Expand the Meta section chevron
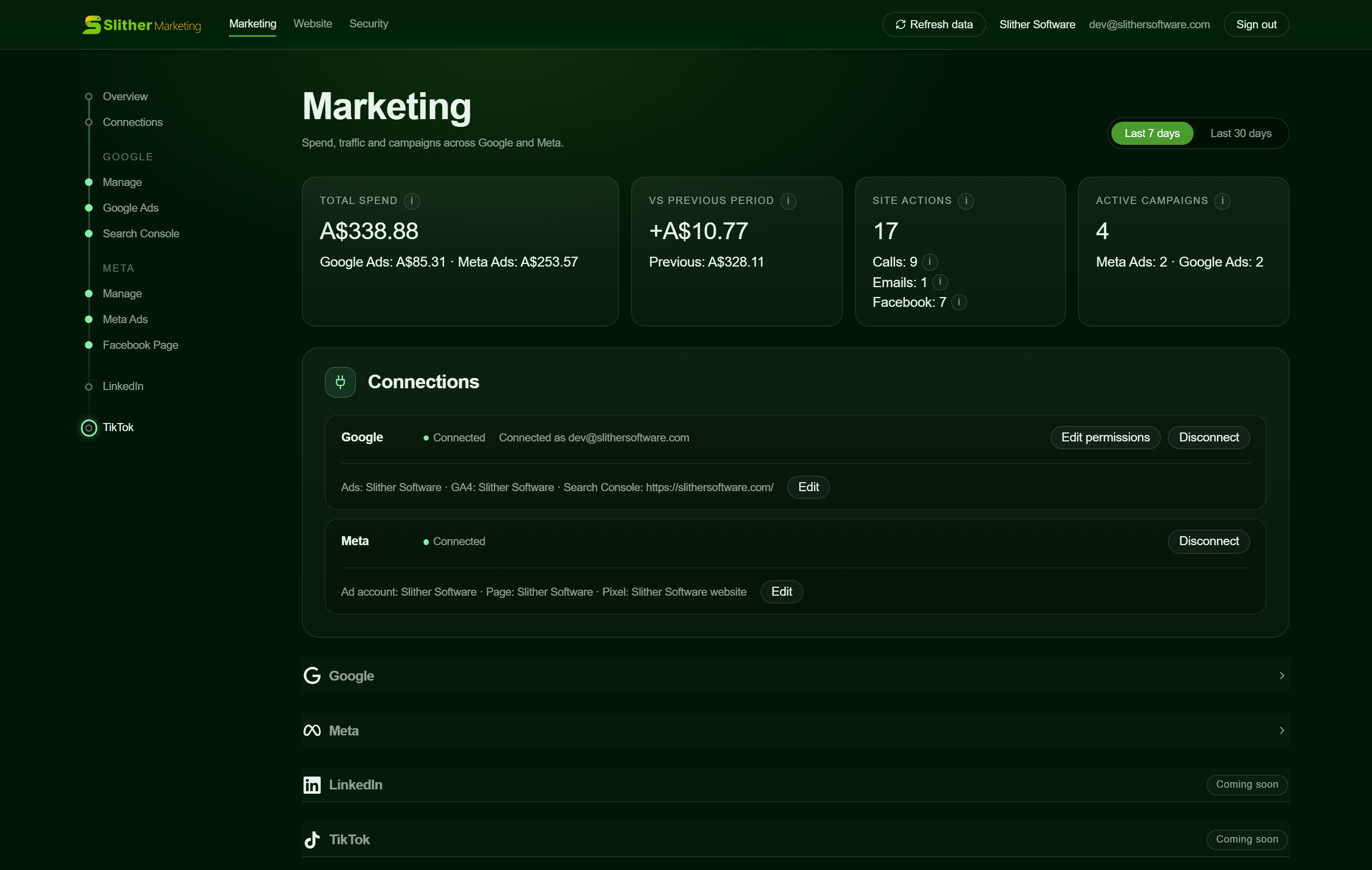The height and width of the screenshot is (870, 1372). click(x=1282, y=730)
